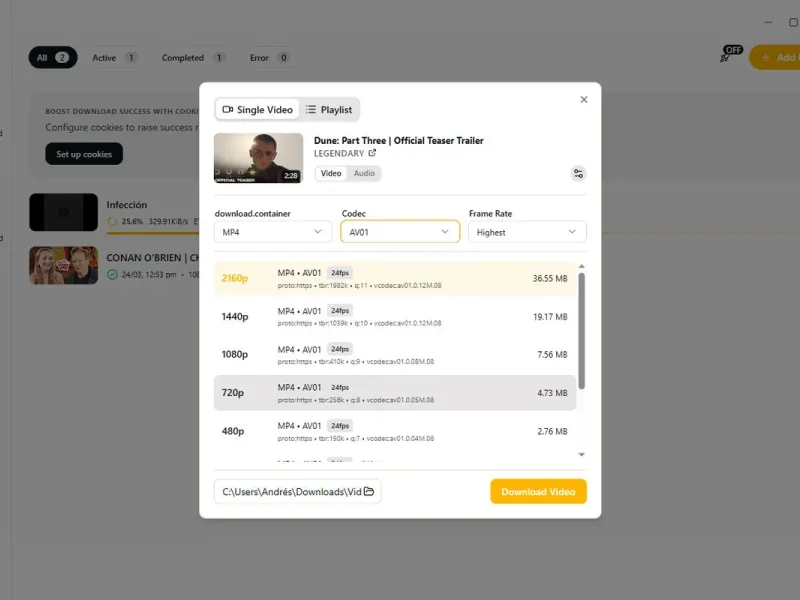Show All downloads filter

click(53, 58)
